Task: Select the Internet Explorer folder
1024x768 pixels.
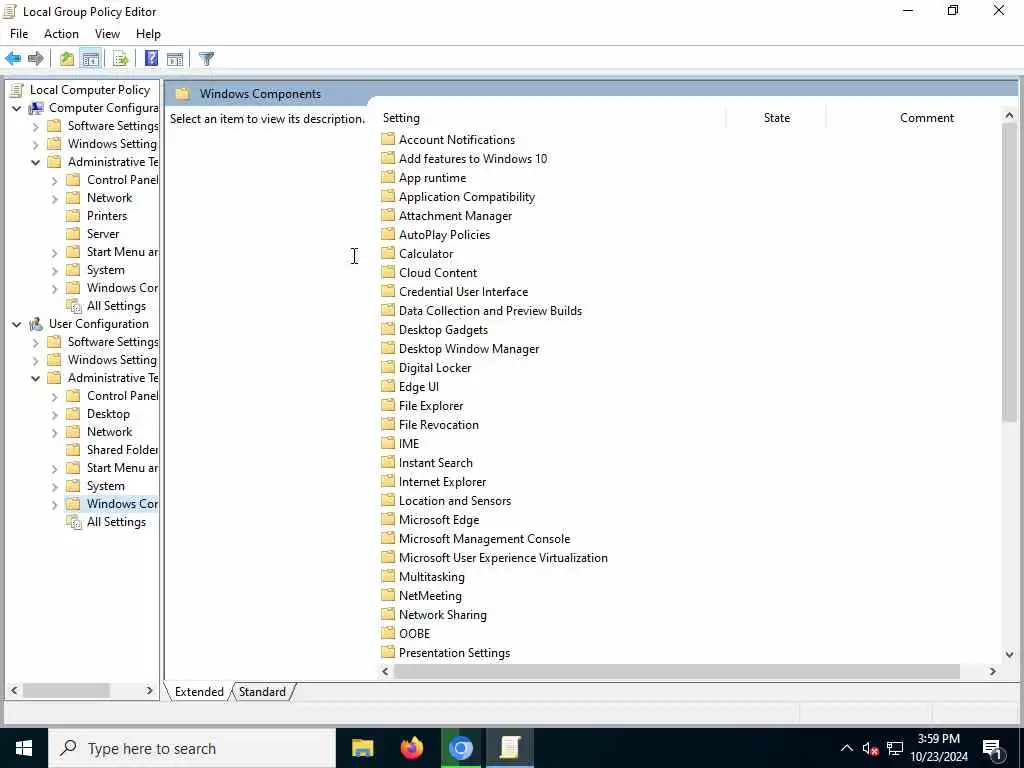Action: [442, 482]
